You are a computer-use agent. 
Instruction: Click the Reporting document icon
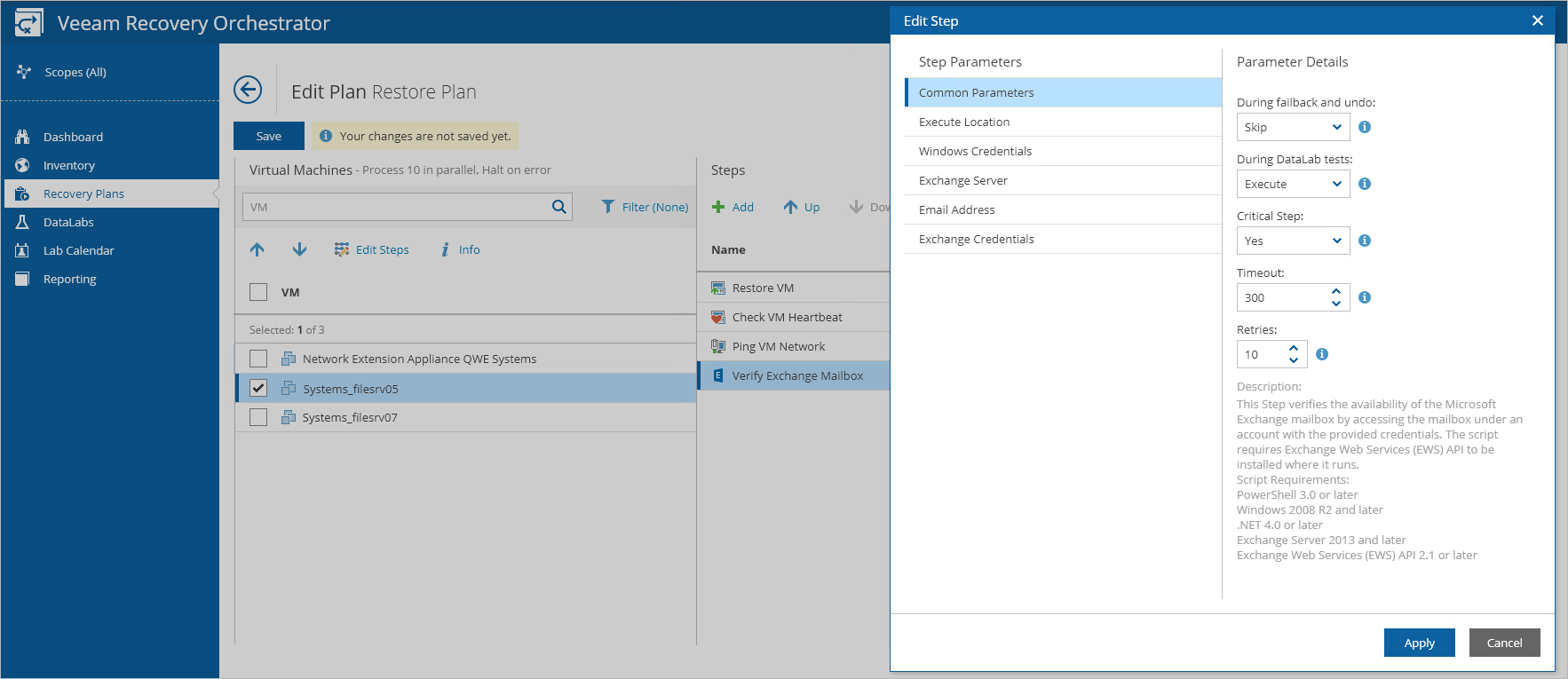[x=22, y=279]
